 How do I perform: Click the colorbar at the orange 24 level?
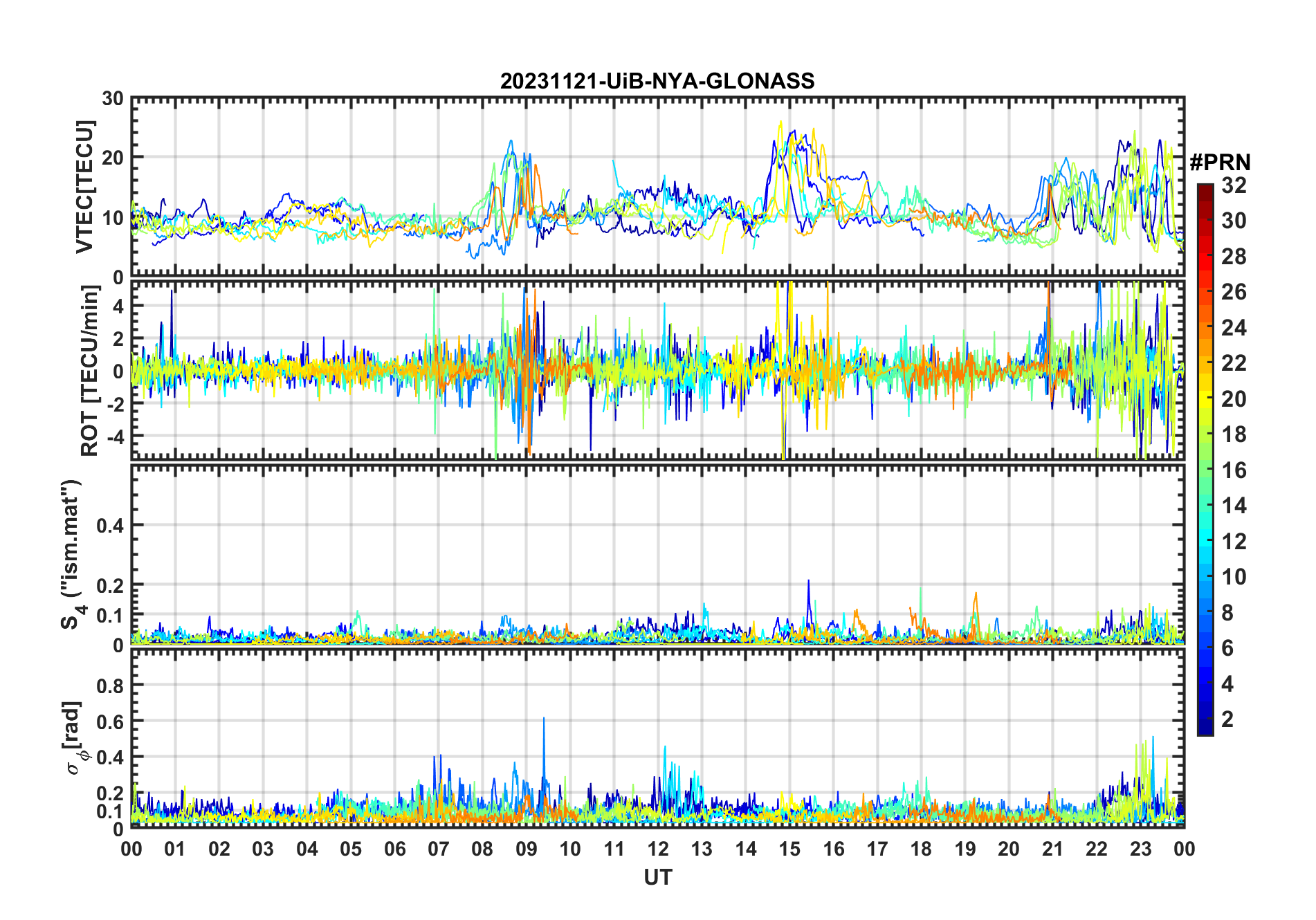1205,327
